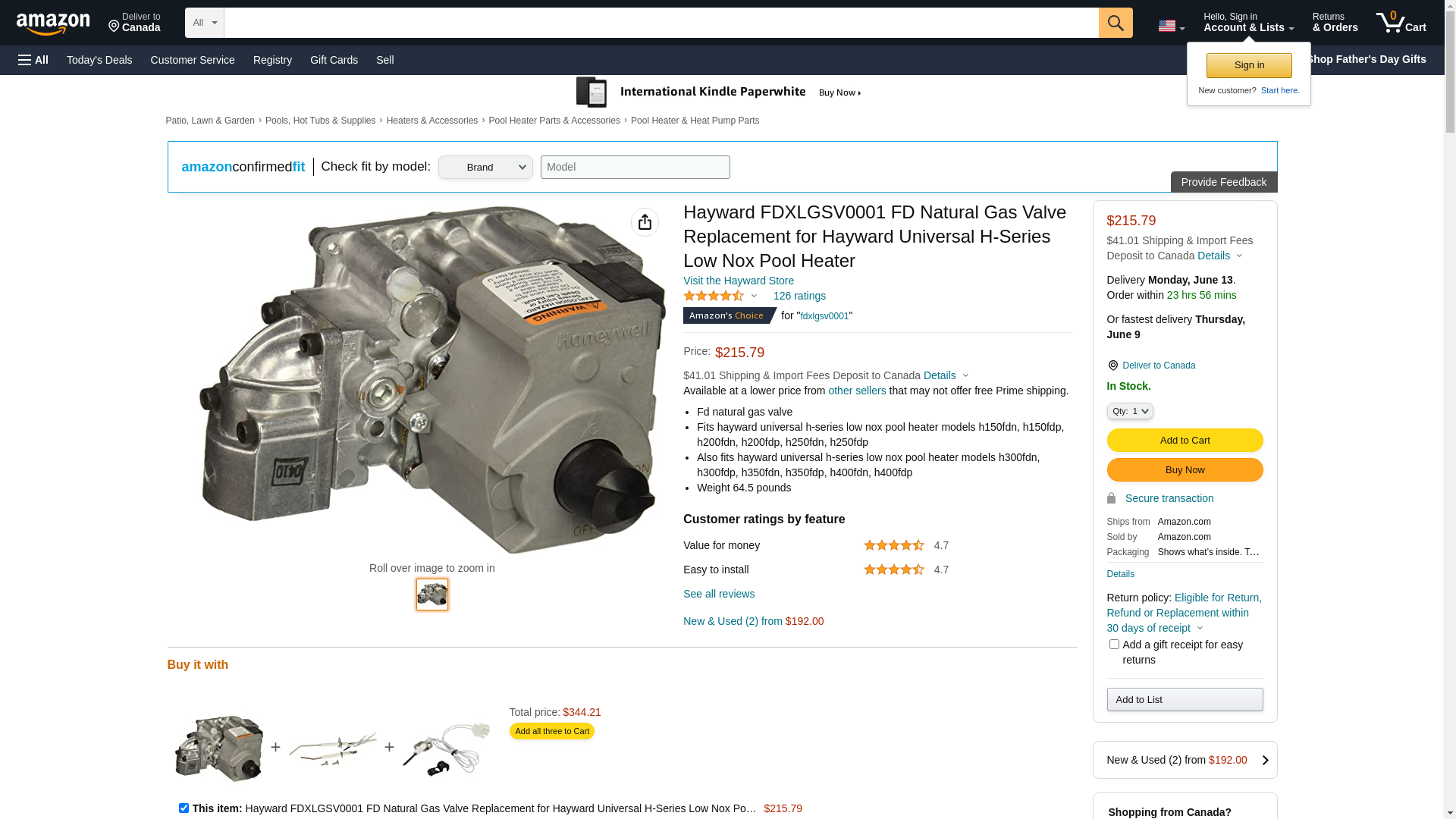Click the share icon on product image
Image resolution: width=1456 pixels, height=819 pixels.
coord(645,222)
